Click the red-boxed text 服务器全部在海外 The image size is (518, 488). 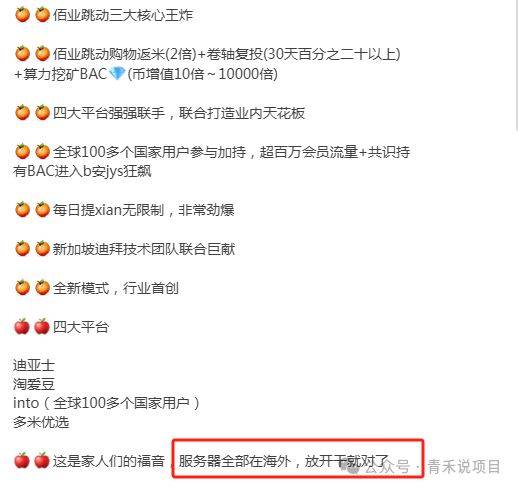point(235,461)
